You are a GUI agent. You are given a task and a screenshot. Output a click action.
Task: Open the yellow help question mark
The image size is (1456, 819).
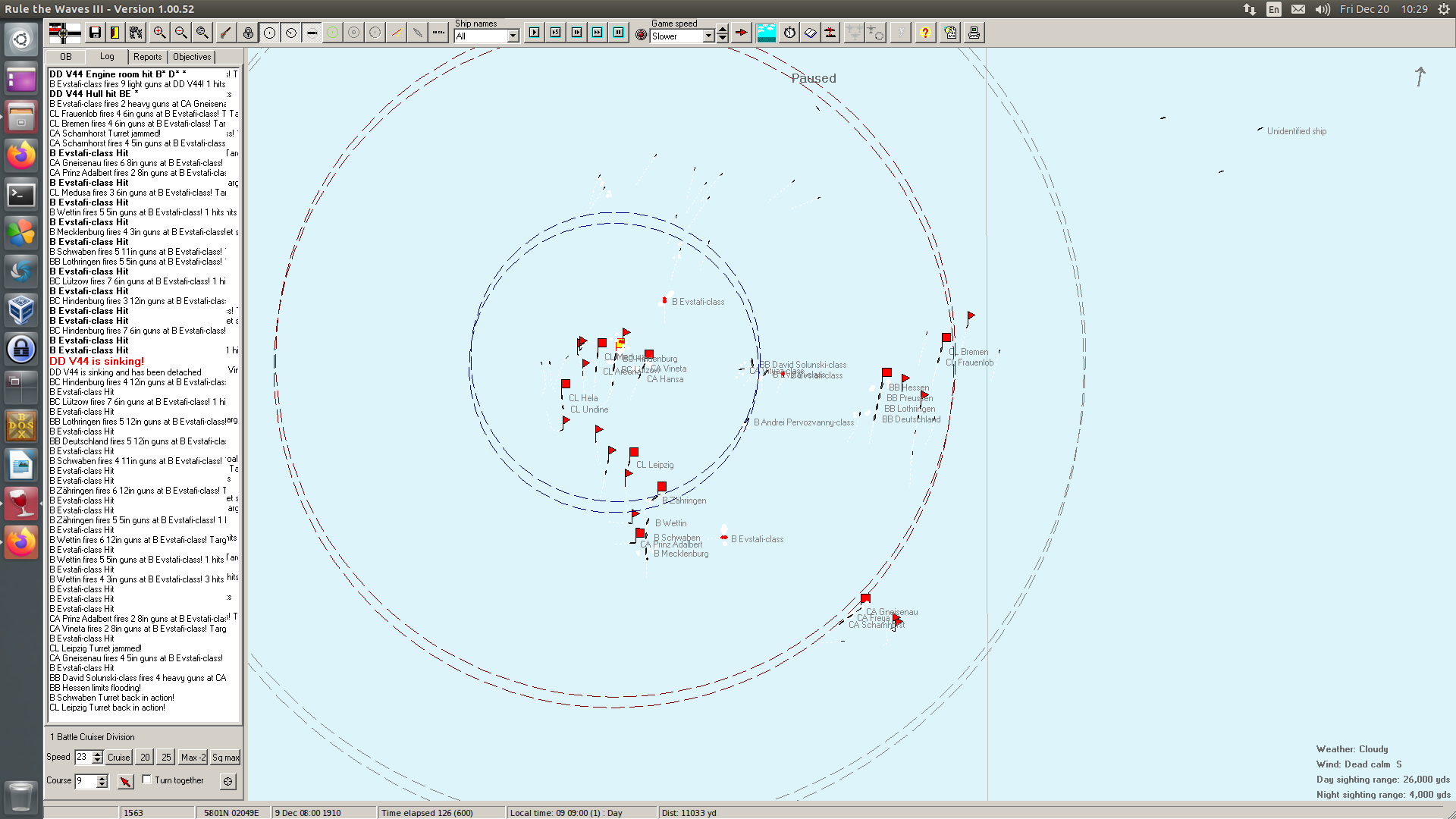(x=924, y=33)
